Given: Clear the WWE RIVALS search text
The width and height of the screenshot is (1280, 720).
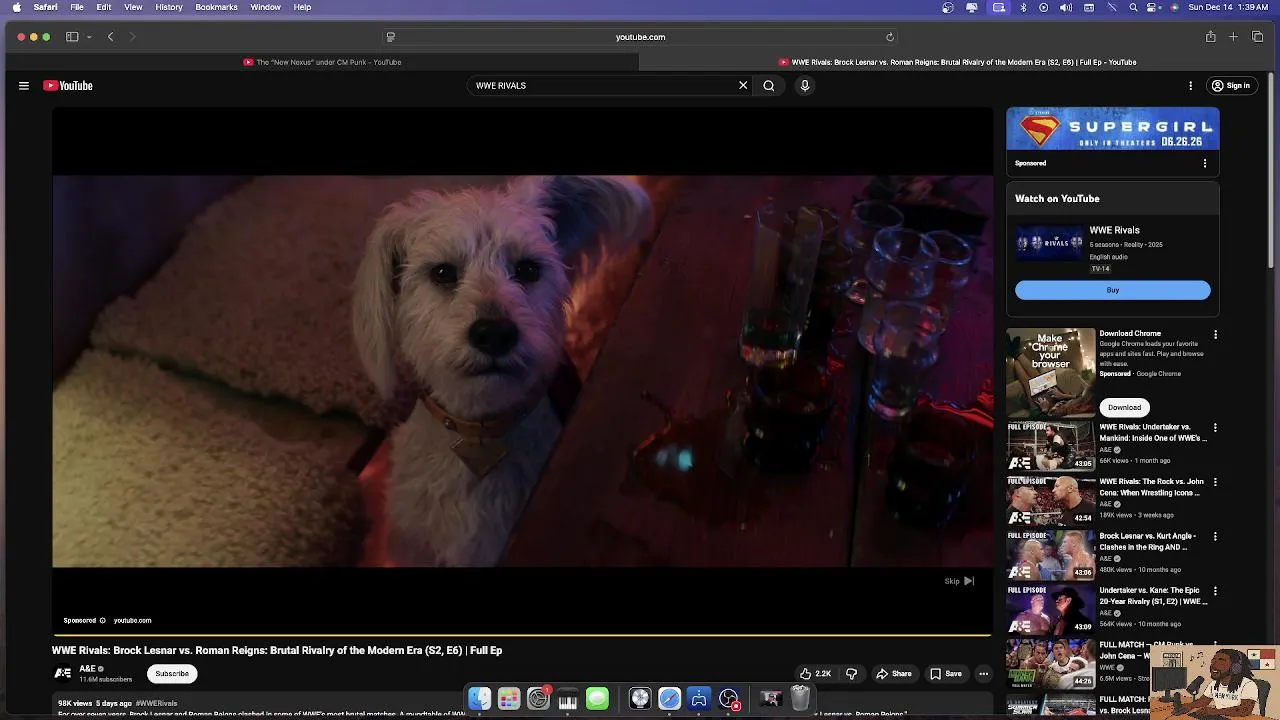Looking at the screenshot, I should pyautogui.click(x=743, y=86).
